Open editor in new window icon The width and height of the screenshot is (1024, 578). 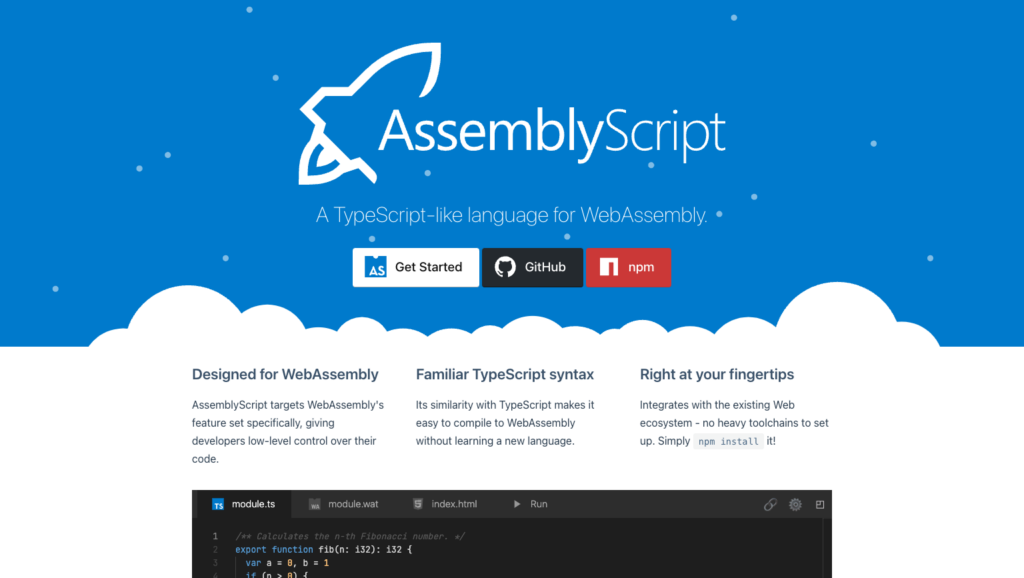820,505
